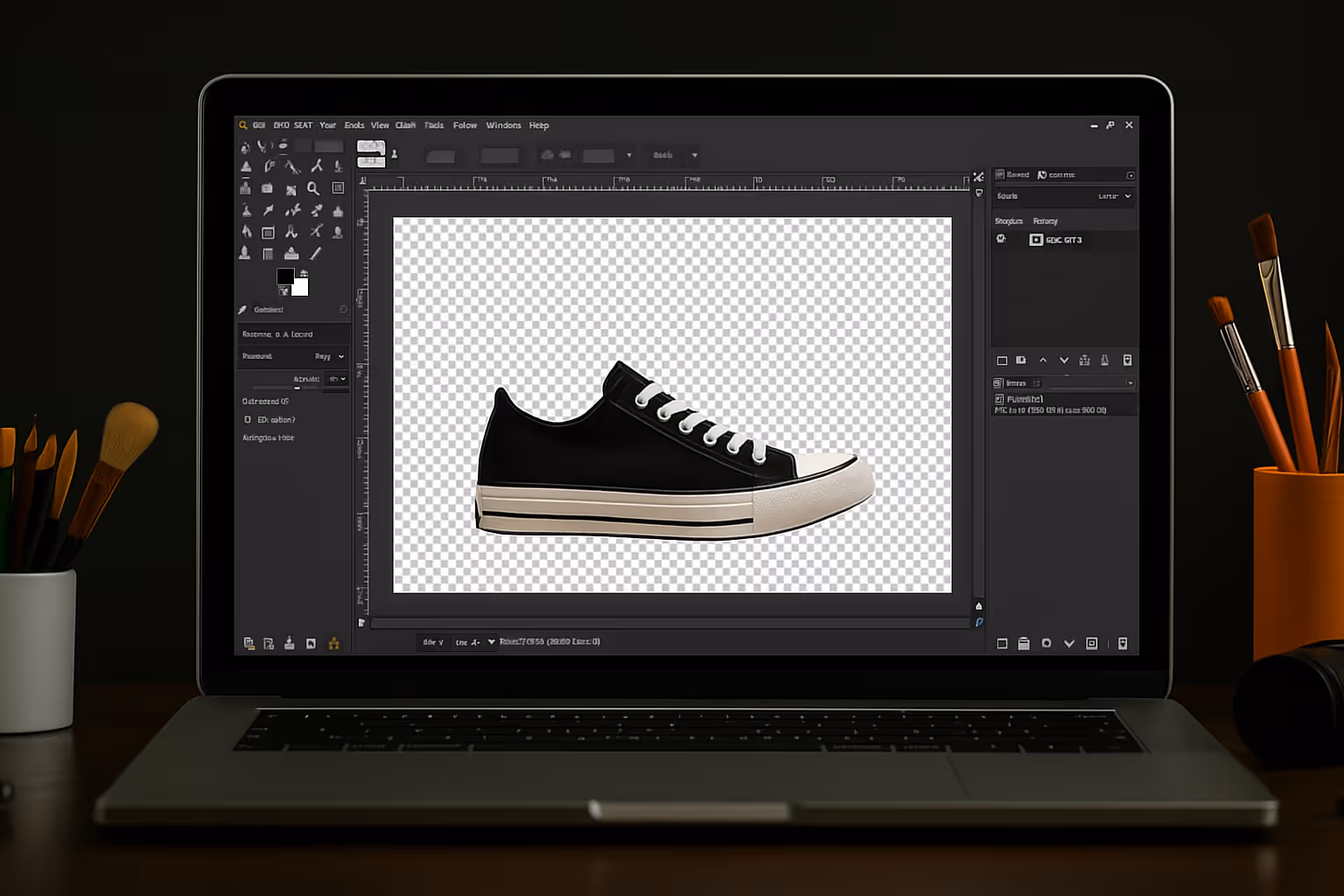Pick the Lasso selection tool
Screen dimensions: 1344x896
[x=269, y=165]
